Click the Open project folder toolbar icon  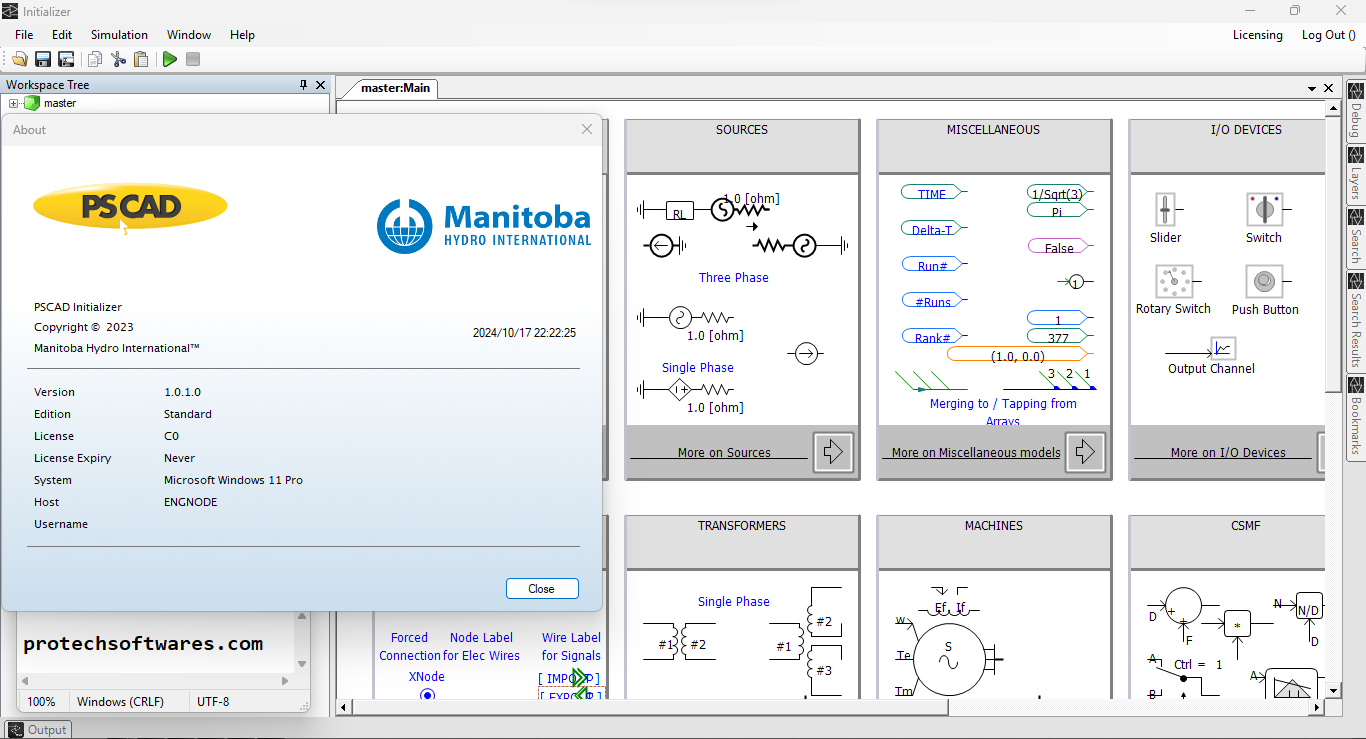19,59
